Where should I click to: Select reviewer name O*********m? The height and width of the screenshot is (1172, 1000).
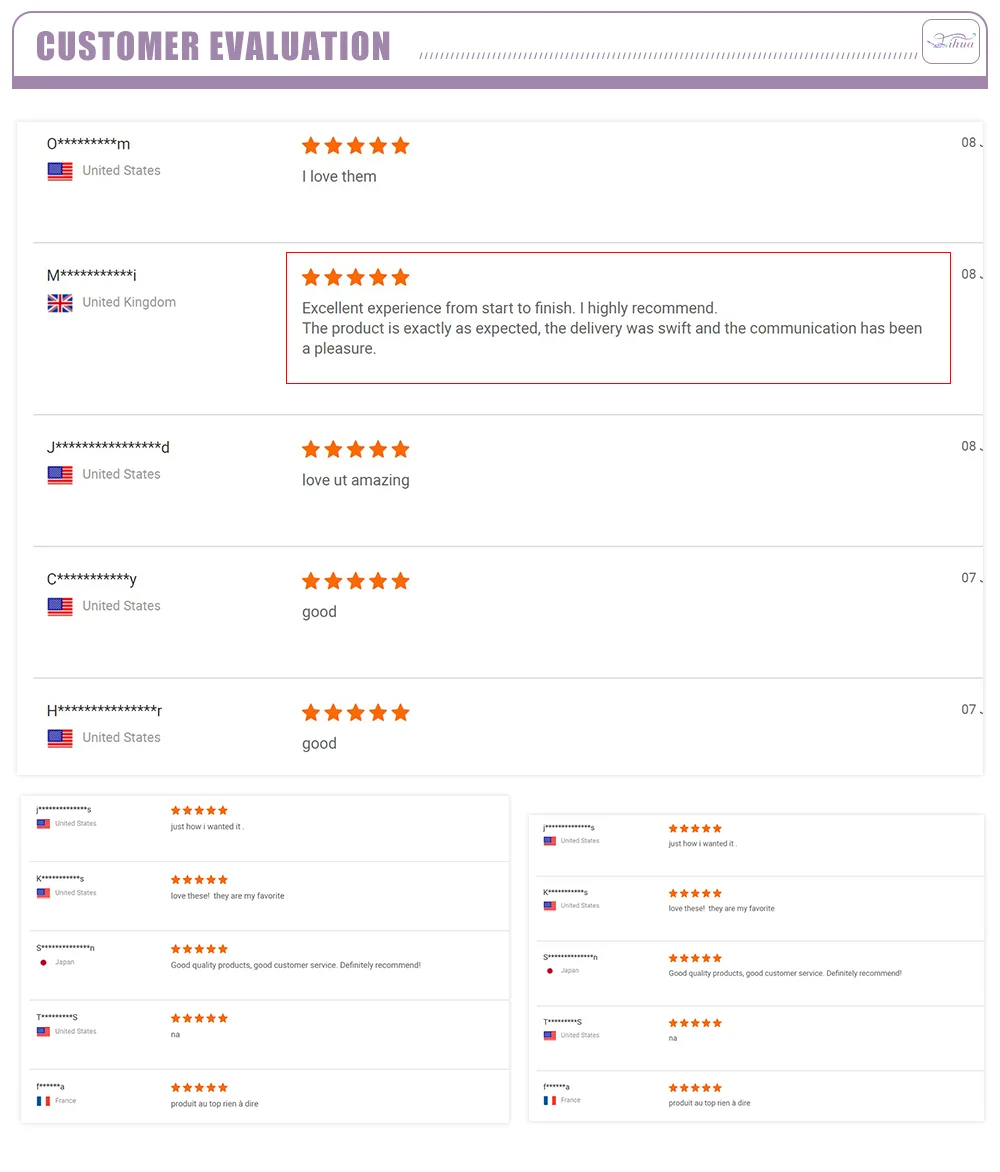point(88,144)
